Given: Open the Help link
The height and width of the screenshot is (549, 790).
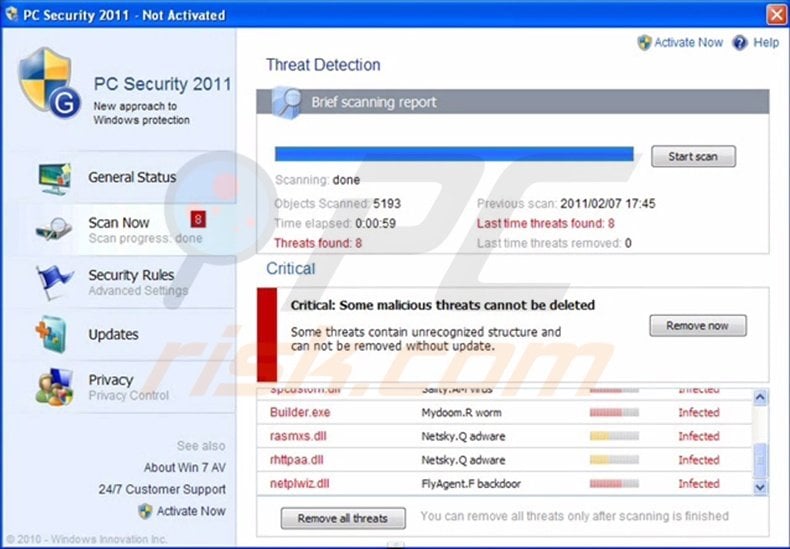Looking at the screenshot, I should [766, 43].
